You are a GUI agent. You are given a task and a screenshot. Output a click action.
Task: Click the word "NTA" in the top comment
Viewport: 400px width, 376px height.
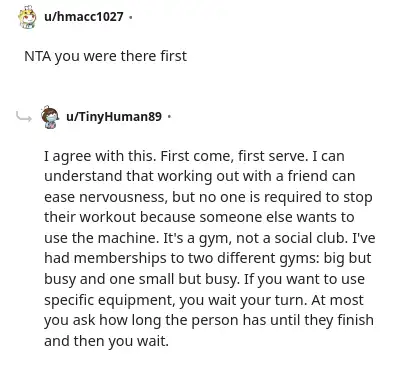(38, 56)
